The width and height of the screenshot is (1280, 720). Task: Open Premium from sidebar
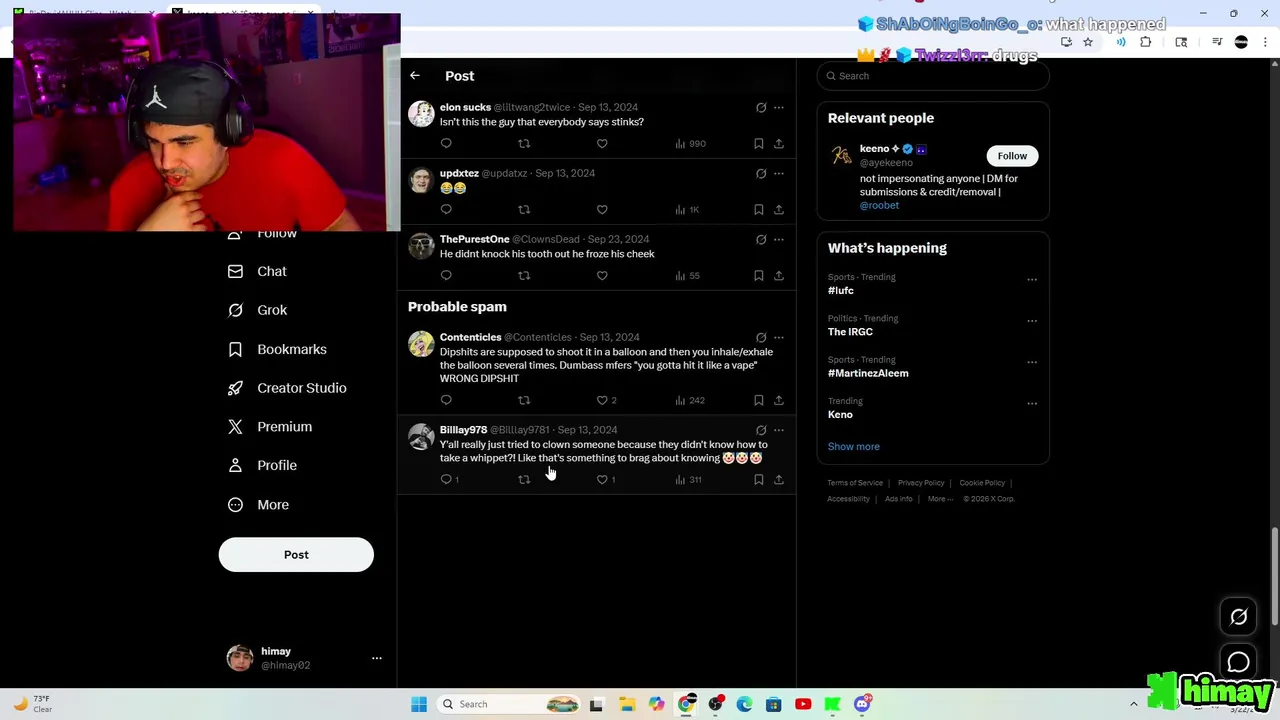pyautogui.click(x=270, y=427)
